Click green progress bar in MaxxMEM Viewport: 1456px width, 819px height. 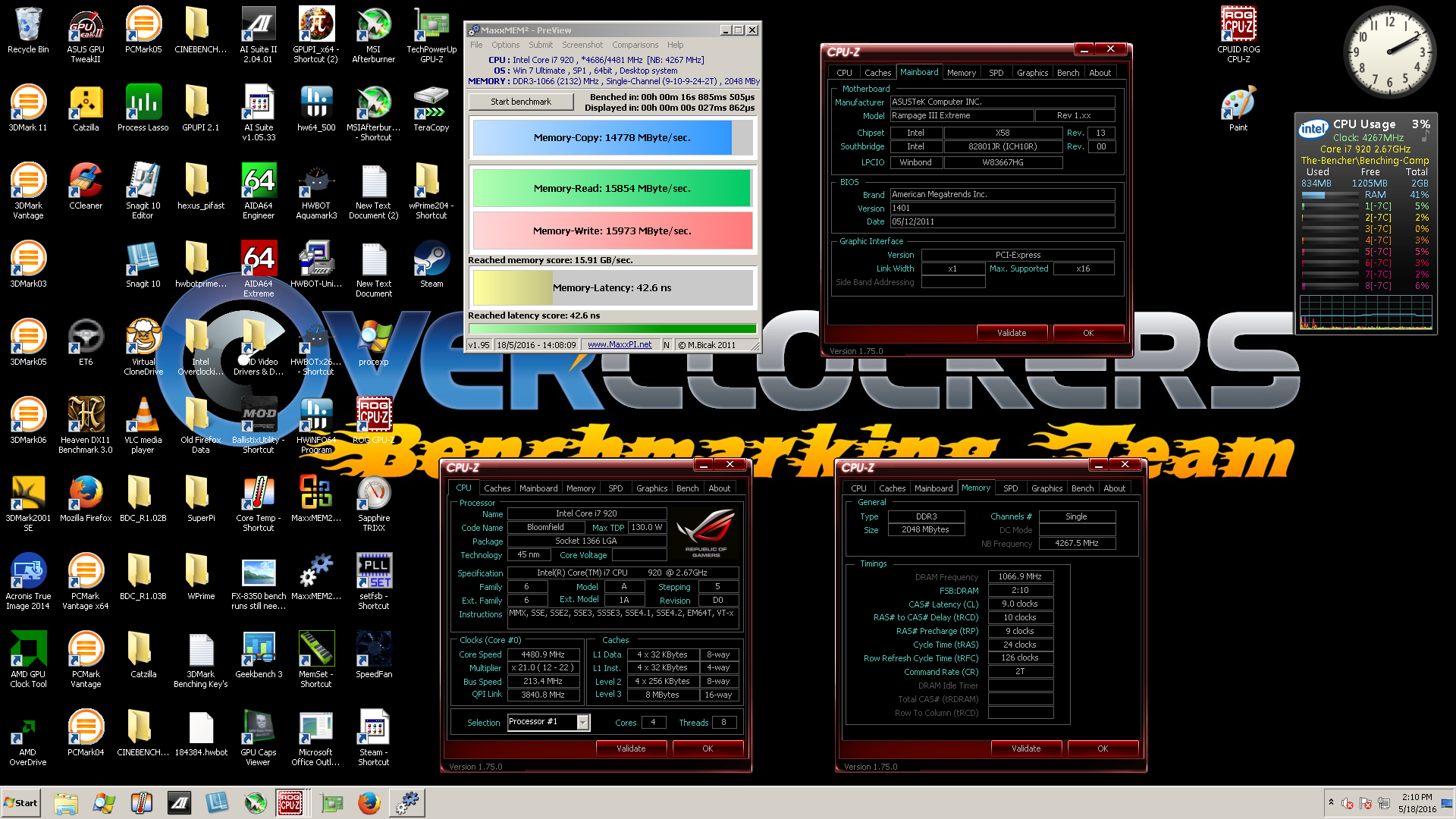[x=612, y=328]
